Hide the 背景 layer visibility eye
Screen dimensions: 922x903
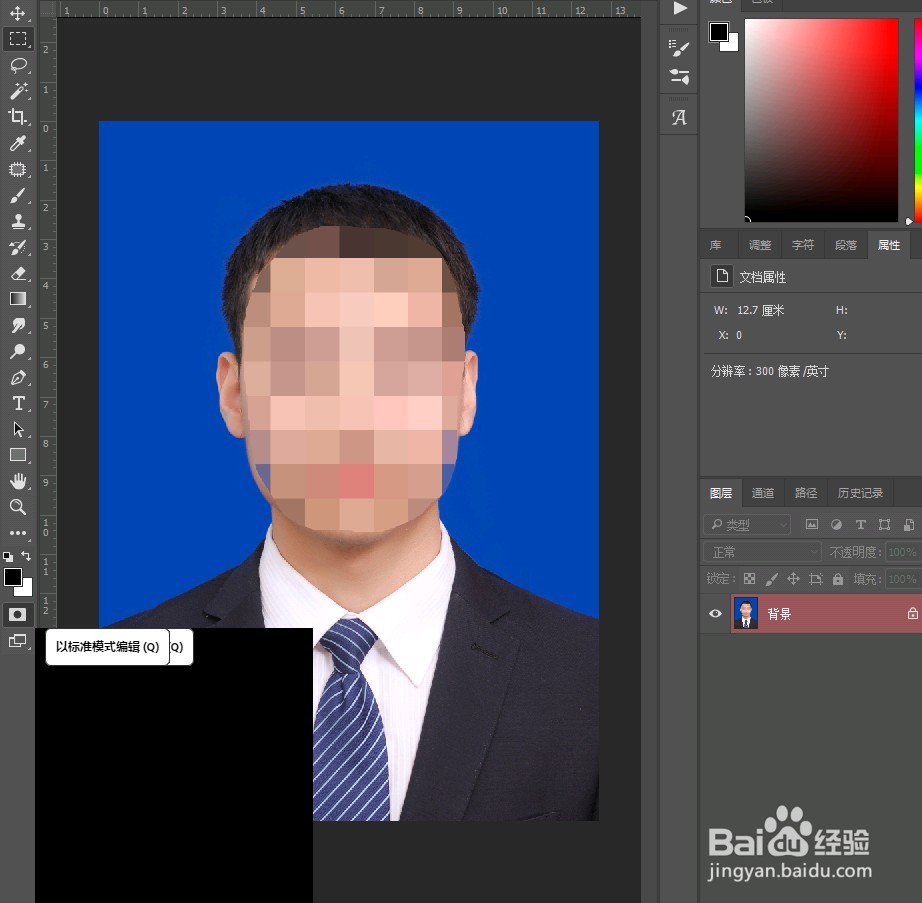714,613
